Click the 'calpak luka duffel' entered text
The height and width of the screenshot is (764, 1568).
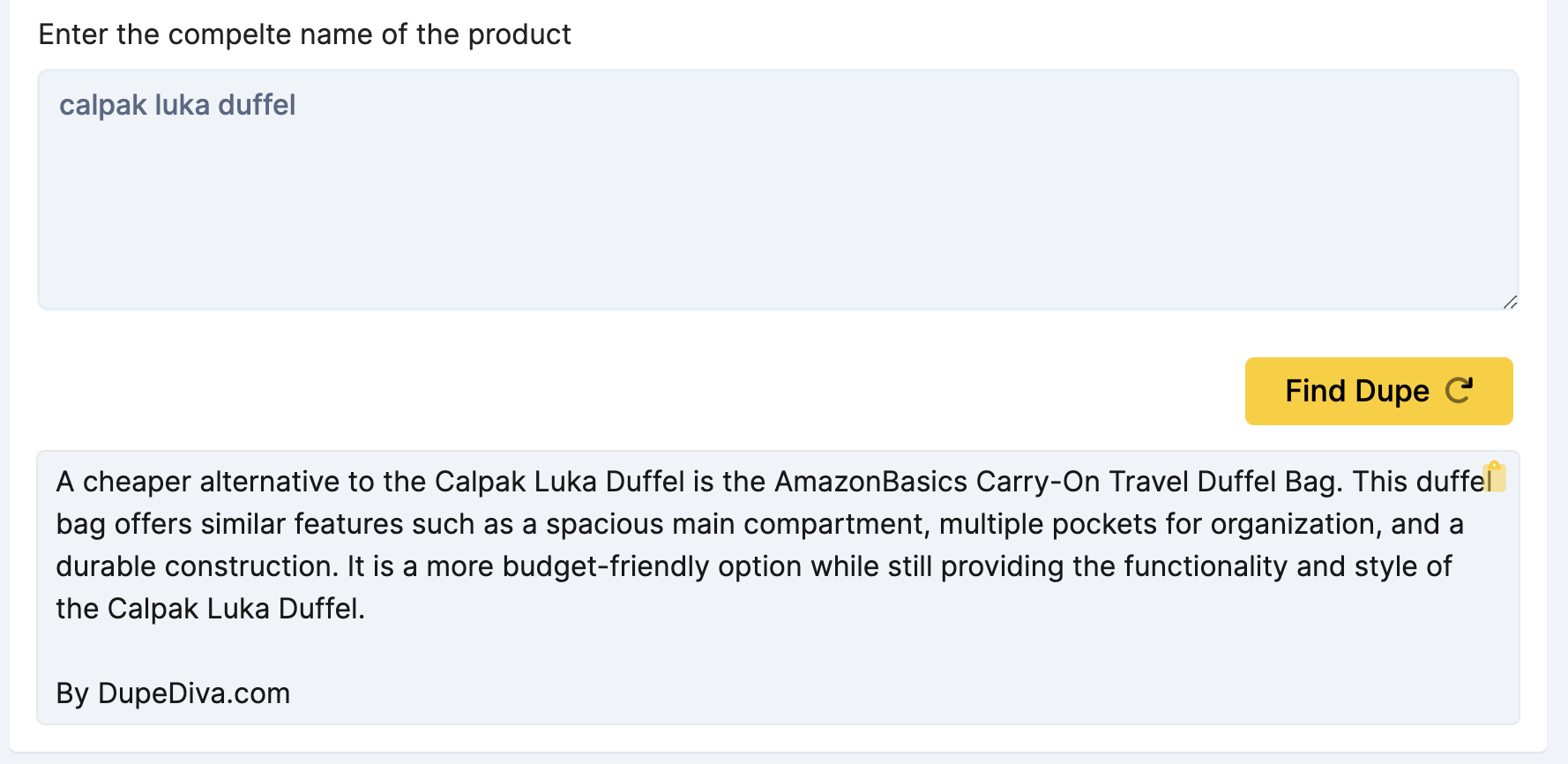pyautogui.click(x=177, y=105)
